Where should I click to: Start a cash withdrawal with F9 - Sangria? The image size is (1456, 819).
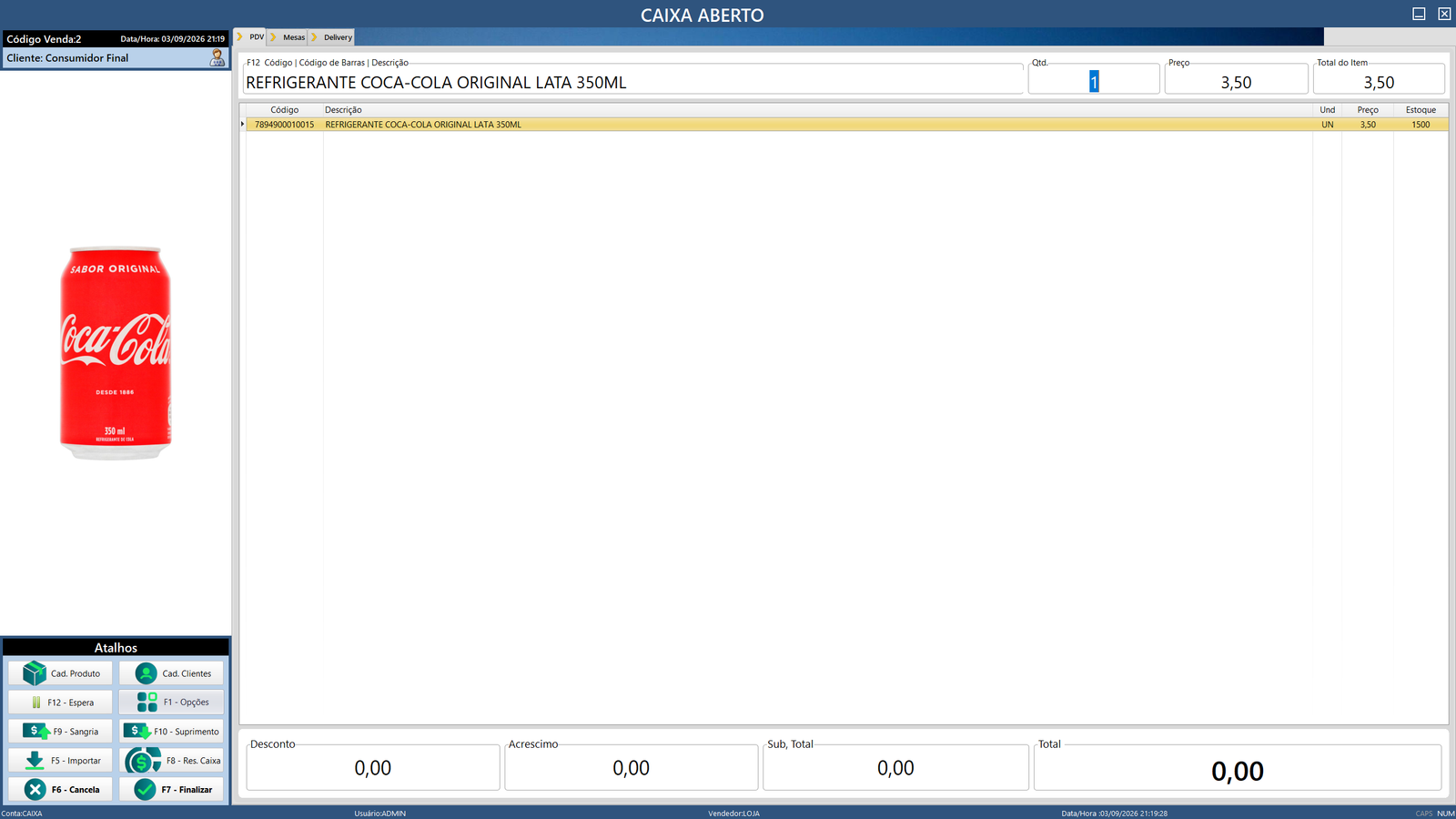point(61,732)
